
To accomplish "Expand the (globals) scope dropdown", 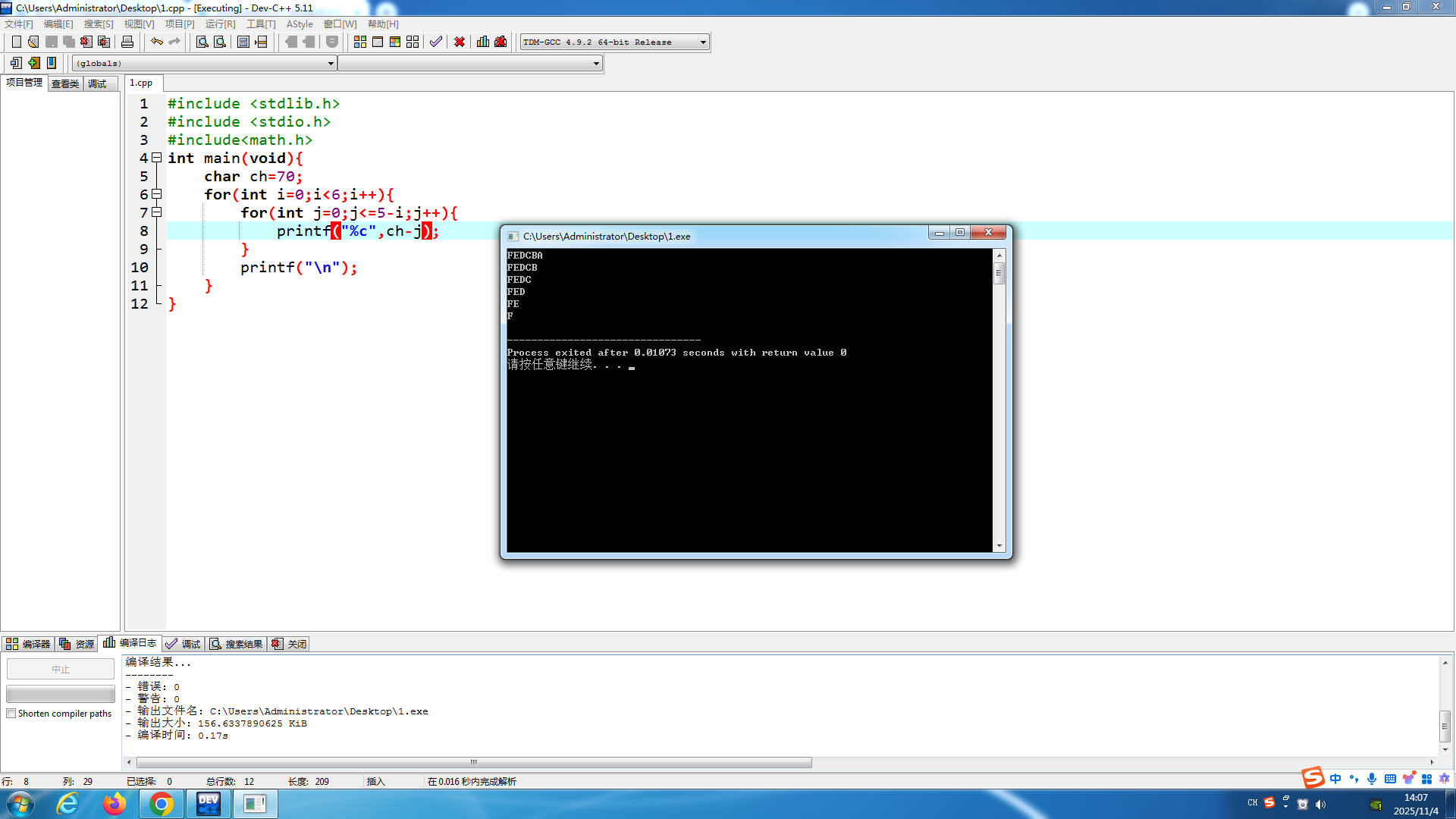I will point(331,64).
